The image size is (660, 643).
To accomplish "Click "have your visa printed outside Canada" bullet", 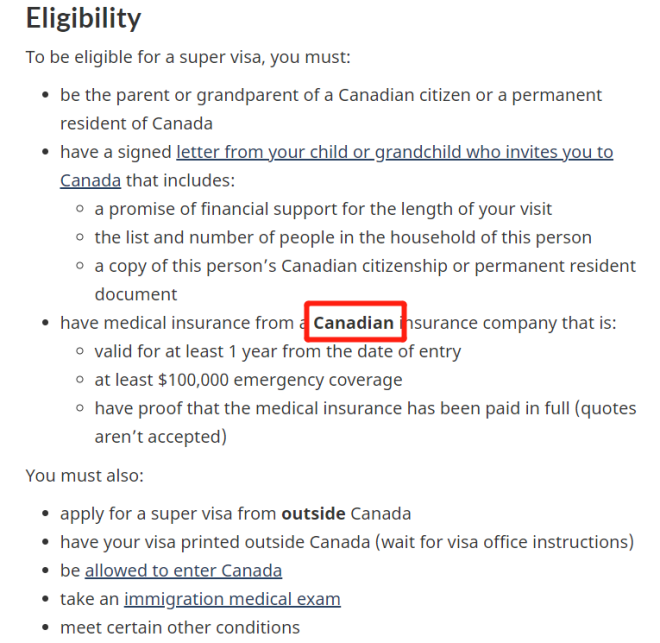I will click(346, 542).
